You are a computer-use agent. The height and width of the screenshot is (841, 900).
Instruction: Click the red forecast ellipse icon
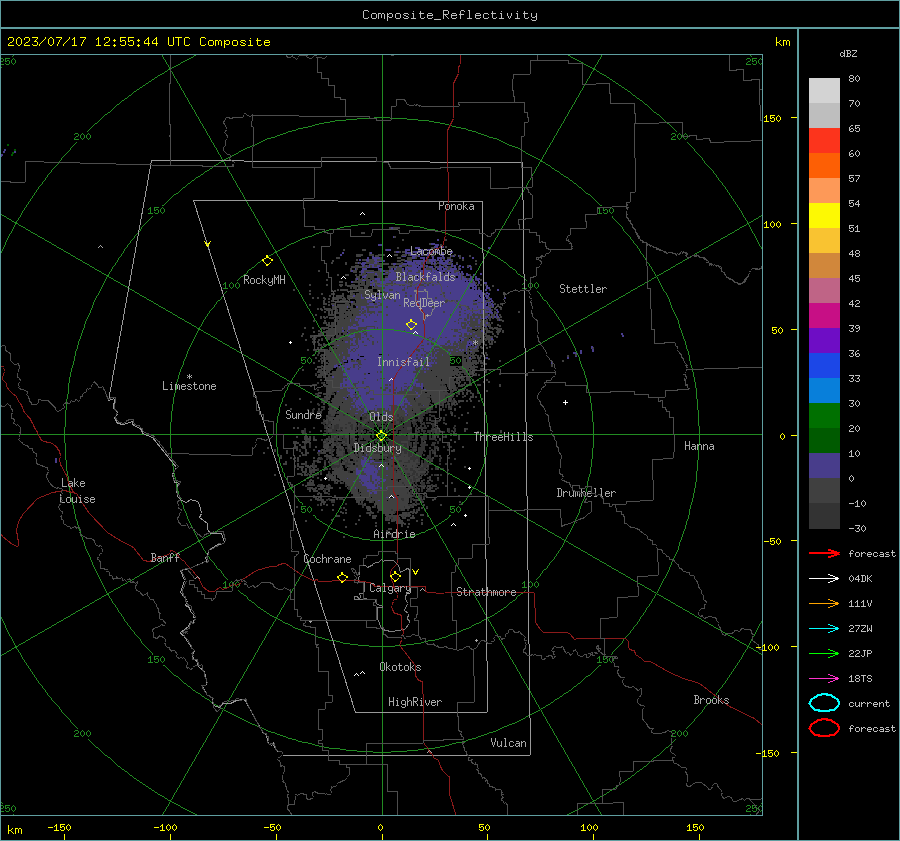click(824, 728)
